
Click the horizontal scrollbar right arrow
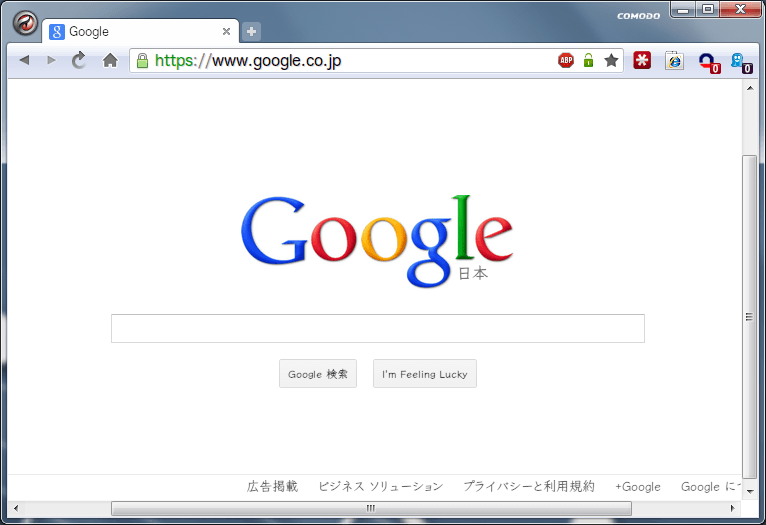(x=732, y=508)
